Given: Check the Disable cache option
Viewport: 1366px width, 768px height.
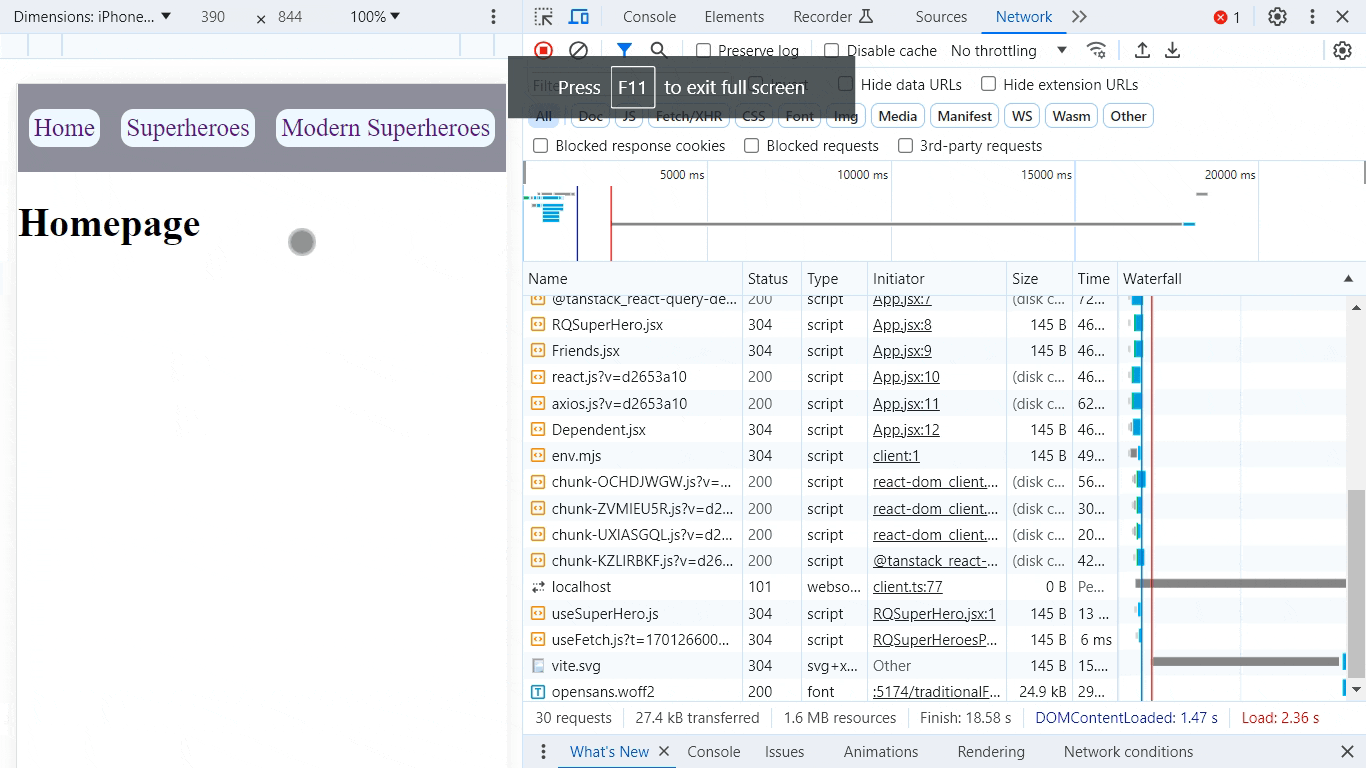Looking at the screenshot, I should [832, 51].
